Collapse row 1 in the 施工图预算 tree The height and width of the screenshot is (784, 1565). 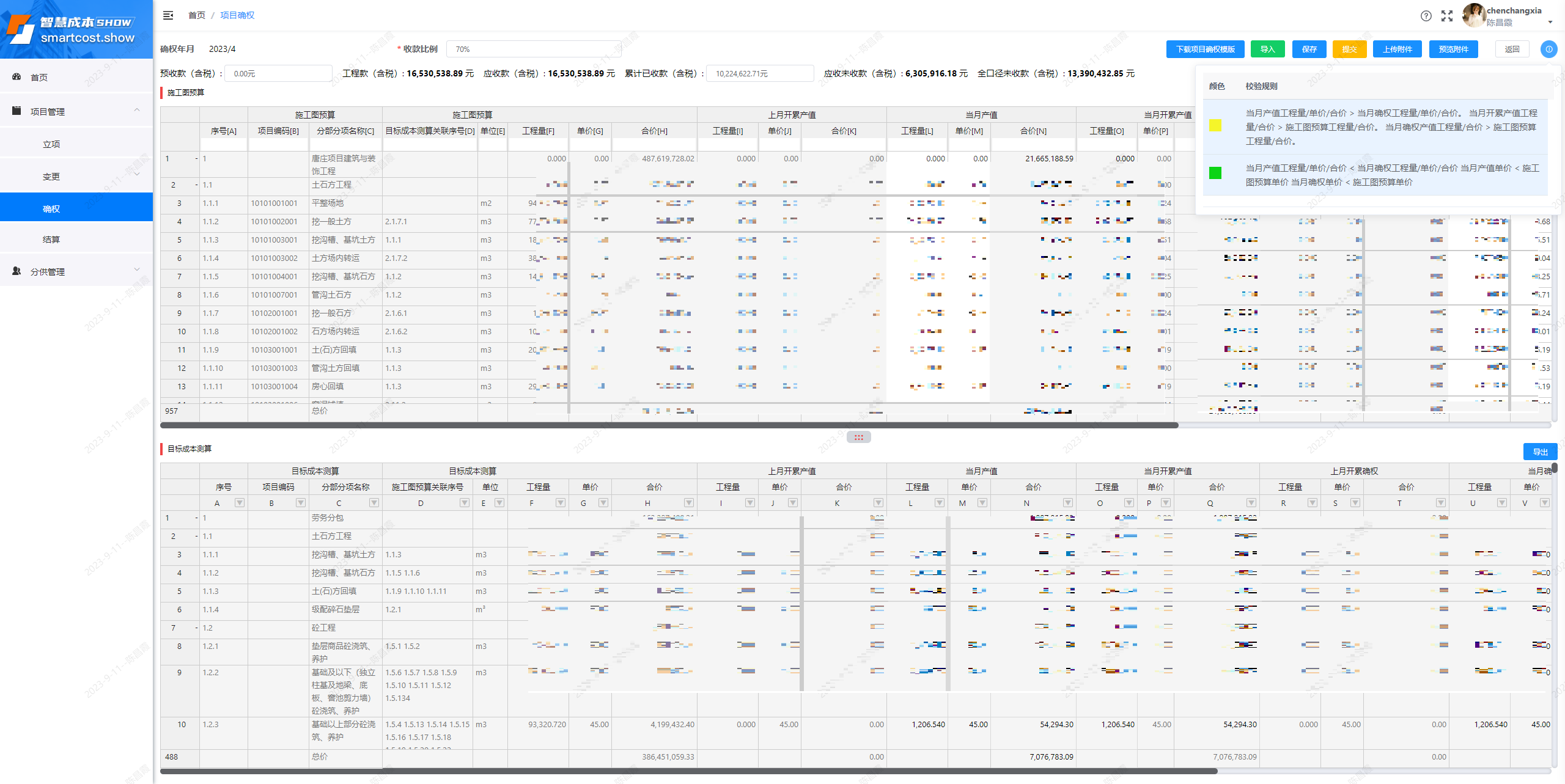tap(196, 159)
